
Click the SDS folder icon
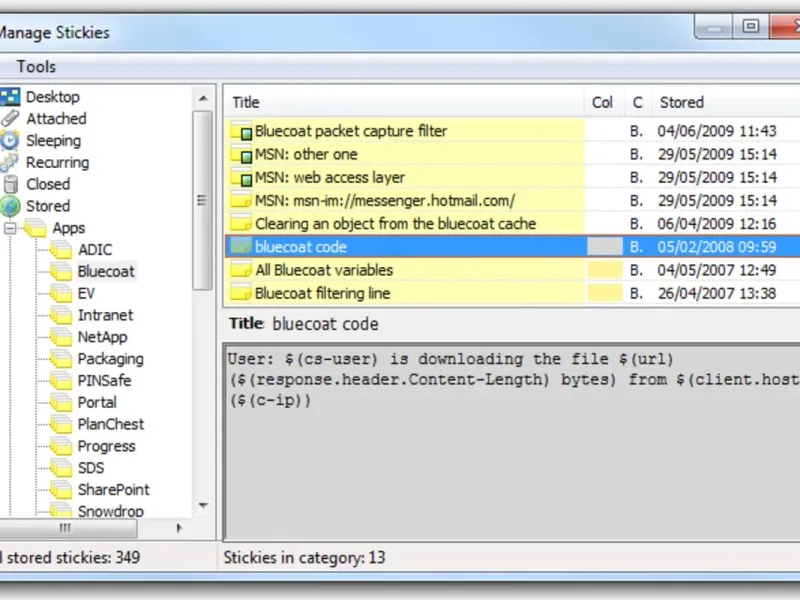[x=61, y=468]
